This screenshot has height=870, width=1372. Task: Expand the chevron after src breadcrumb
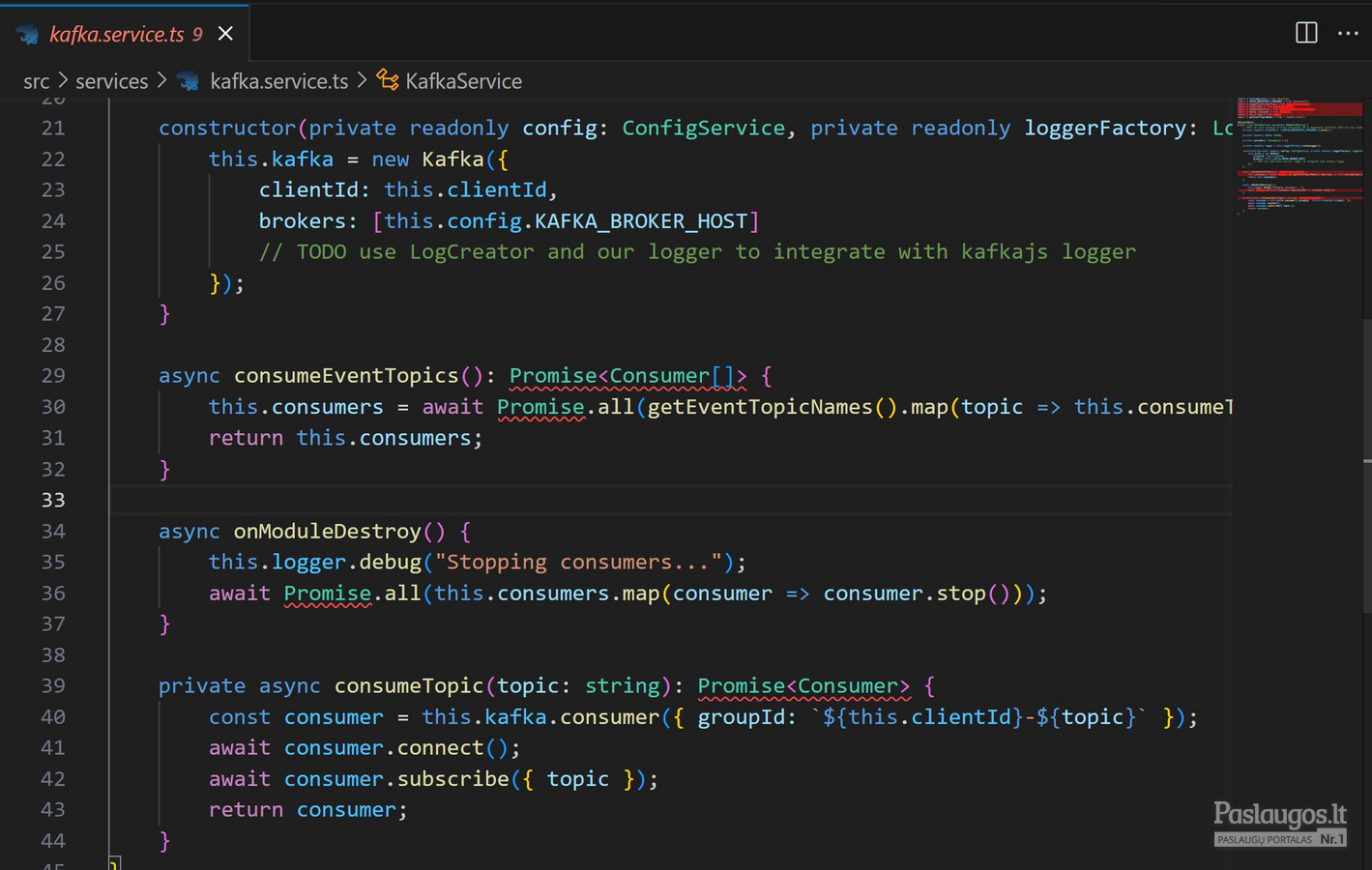pos(63,80)
